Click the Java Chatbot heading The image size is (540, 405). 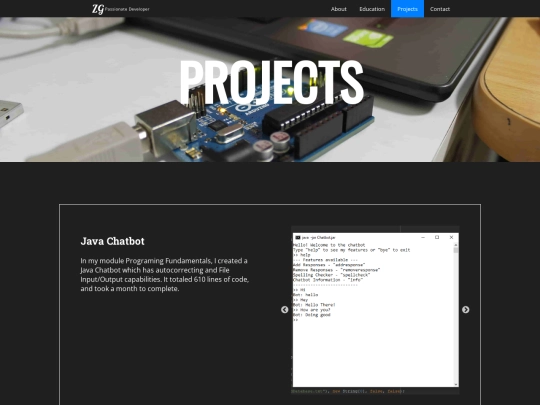coord(113,241)
